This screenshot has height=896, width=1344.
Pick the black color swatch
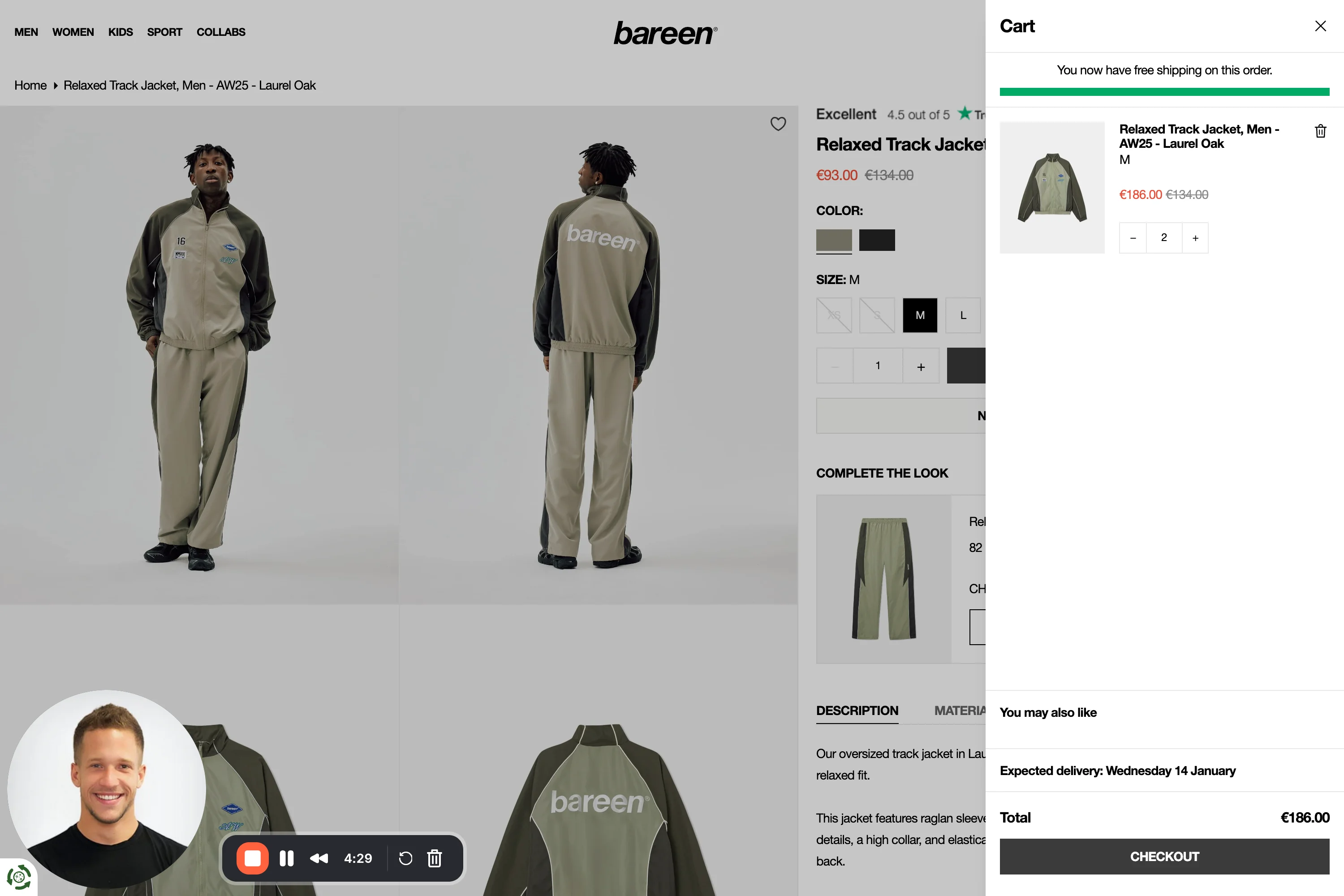[x=877, y=240]
